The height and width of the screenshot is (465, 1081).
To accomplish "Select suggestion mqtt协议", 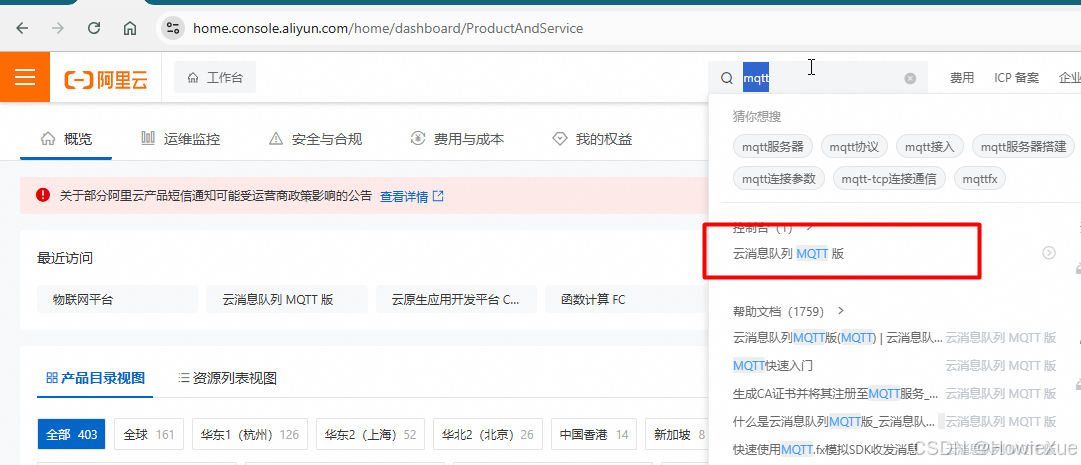I will [x=854, y=146].
